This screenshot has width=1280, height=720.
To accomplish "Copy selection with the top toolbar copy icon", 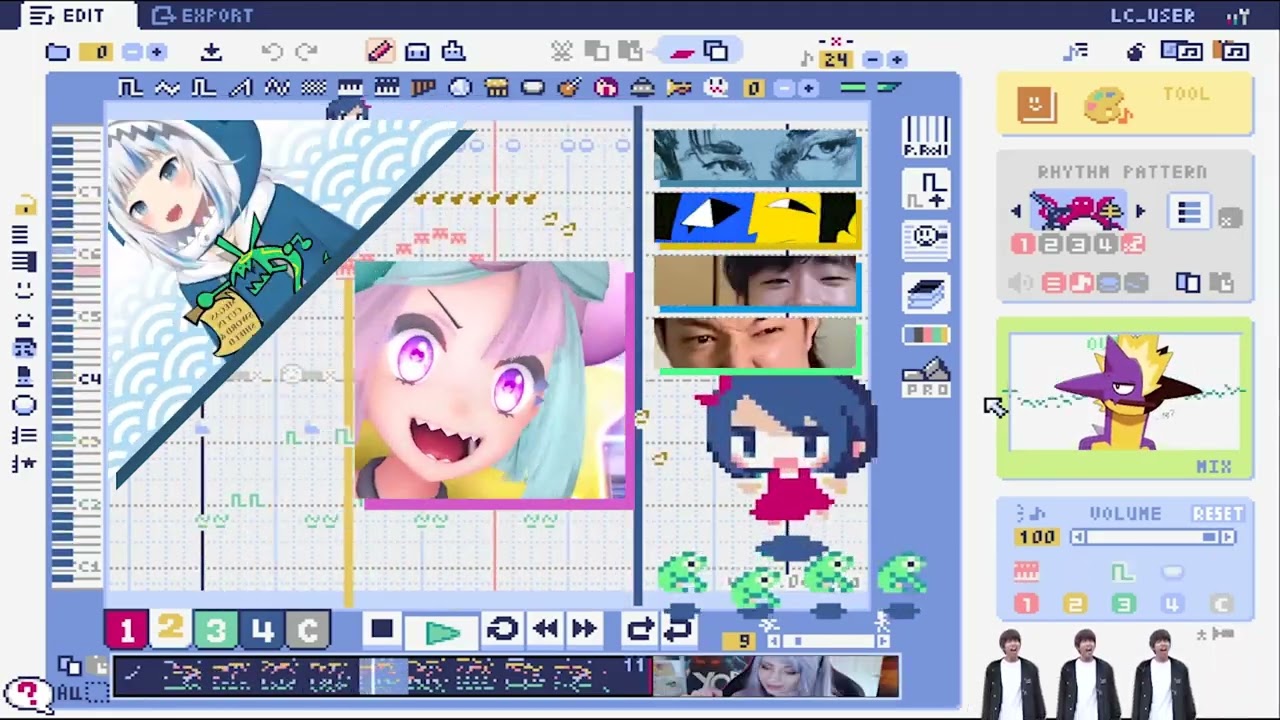I will coord(596,51).
